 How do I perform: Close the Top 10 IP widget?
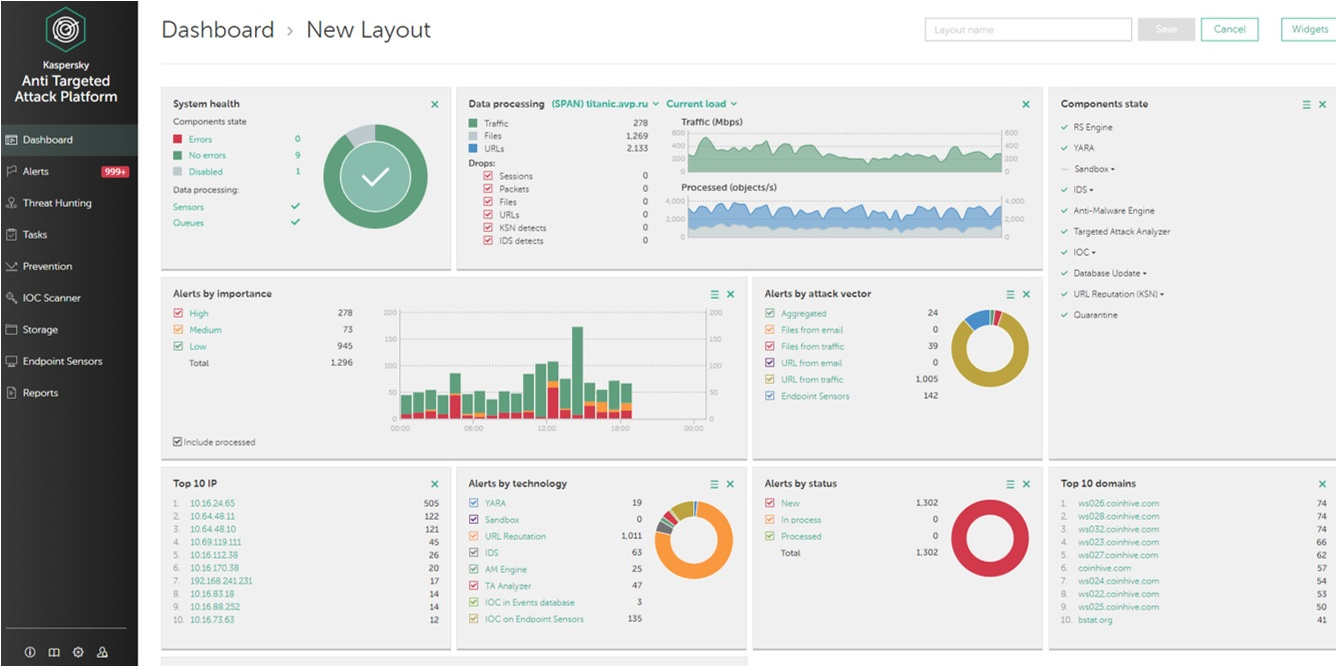pos(434,484)
